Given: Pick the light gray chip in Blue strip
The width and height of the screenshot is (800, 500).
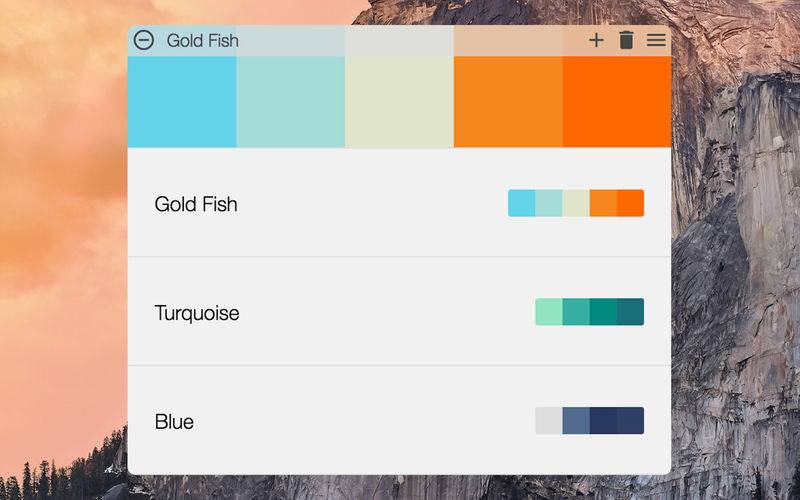Looking at the screenshot, I should click(x=549, y=421).
